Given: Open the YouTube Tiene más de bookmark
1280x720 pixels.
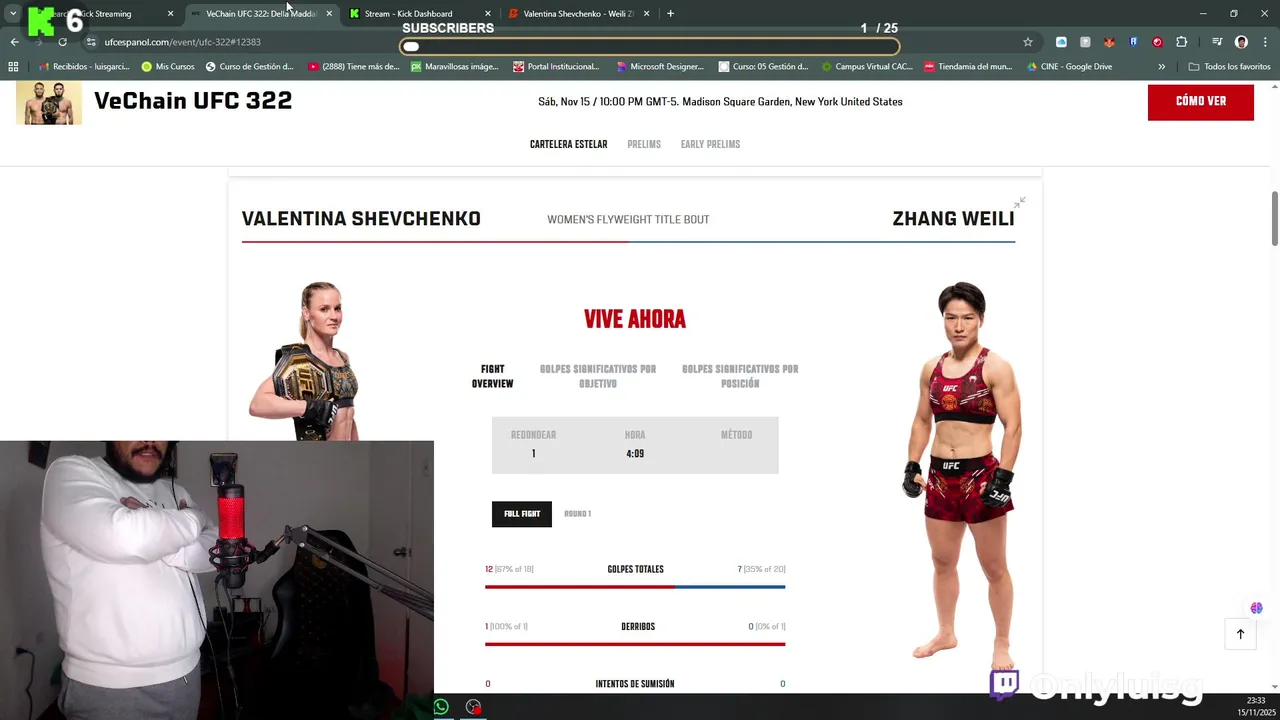Looking at the screenshot, I should tap(353, 67).
